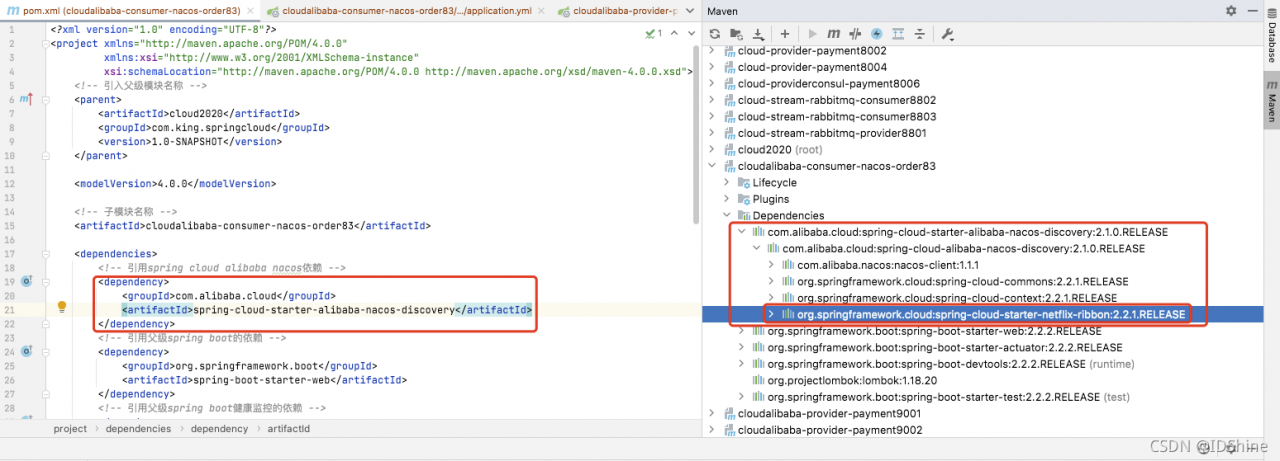The width and height of the screenshot is (1280, 461).
Task: Expand the Plugins node
Action: coord(727,199)
